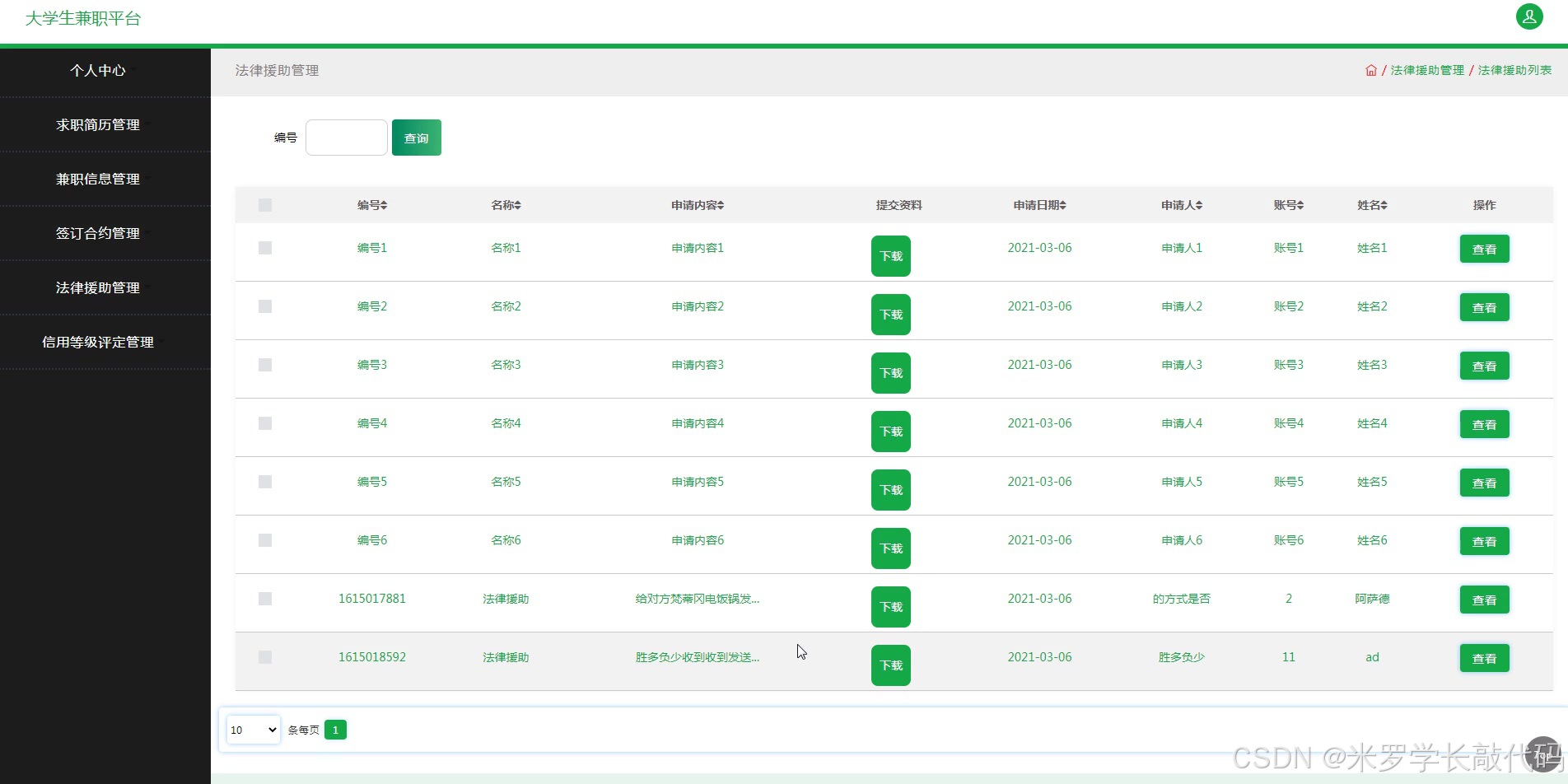Open the user avatar icon
The height and width of the screenshot is (784, 1568).
point(1529,16)
